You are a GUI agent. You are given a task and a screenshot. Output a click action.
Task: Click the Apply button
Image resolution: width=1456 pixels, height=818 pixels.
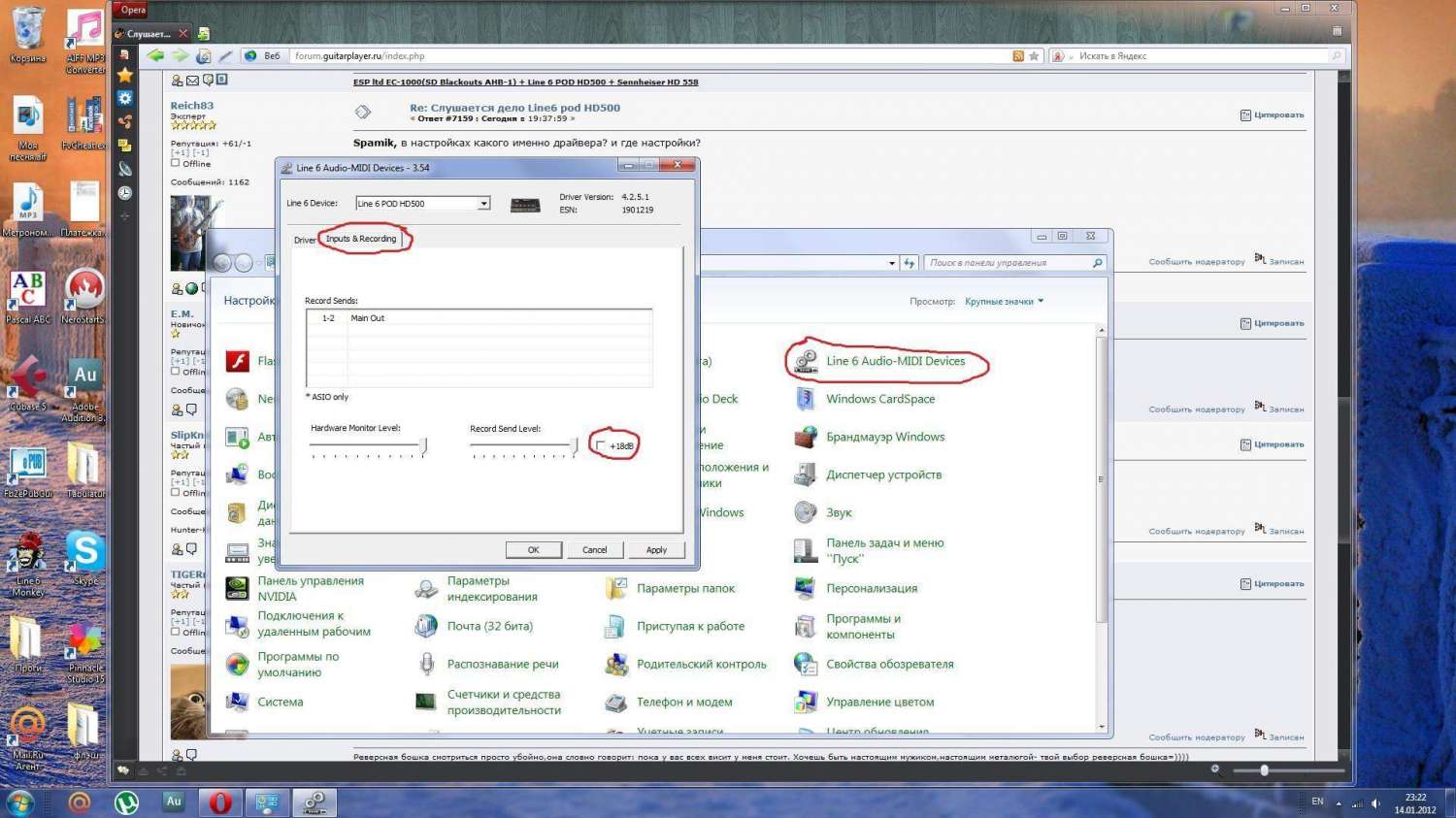click(x=656, y=550)
